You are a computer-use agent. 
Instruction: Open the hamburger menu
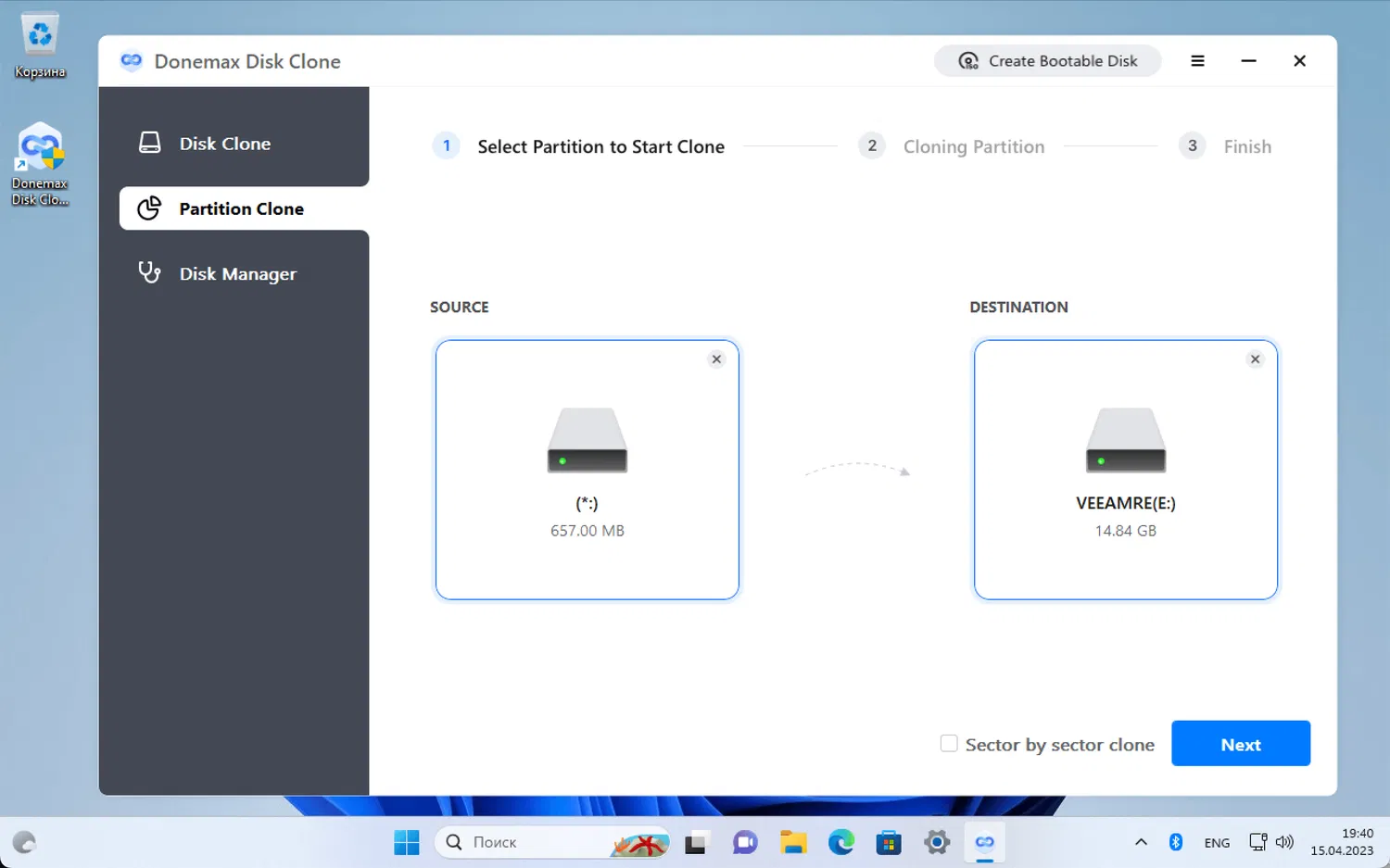click(1197, 60)
